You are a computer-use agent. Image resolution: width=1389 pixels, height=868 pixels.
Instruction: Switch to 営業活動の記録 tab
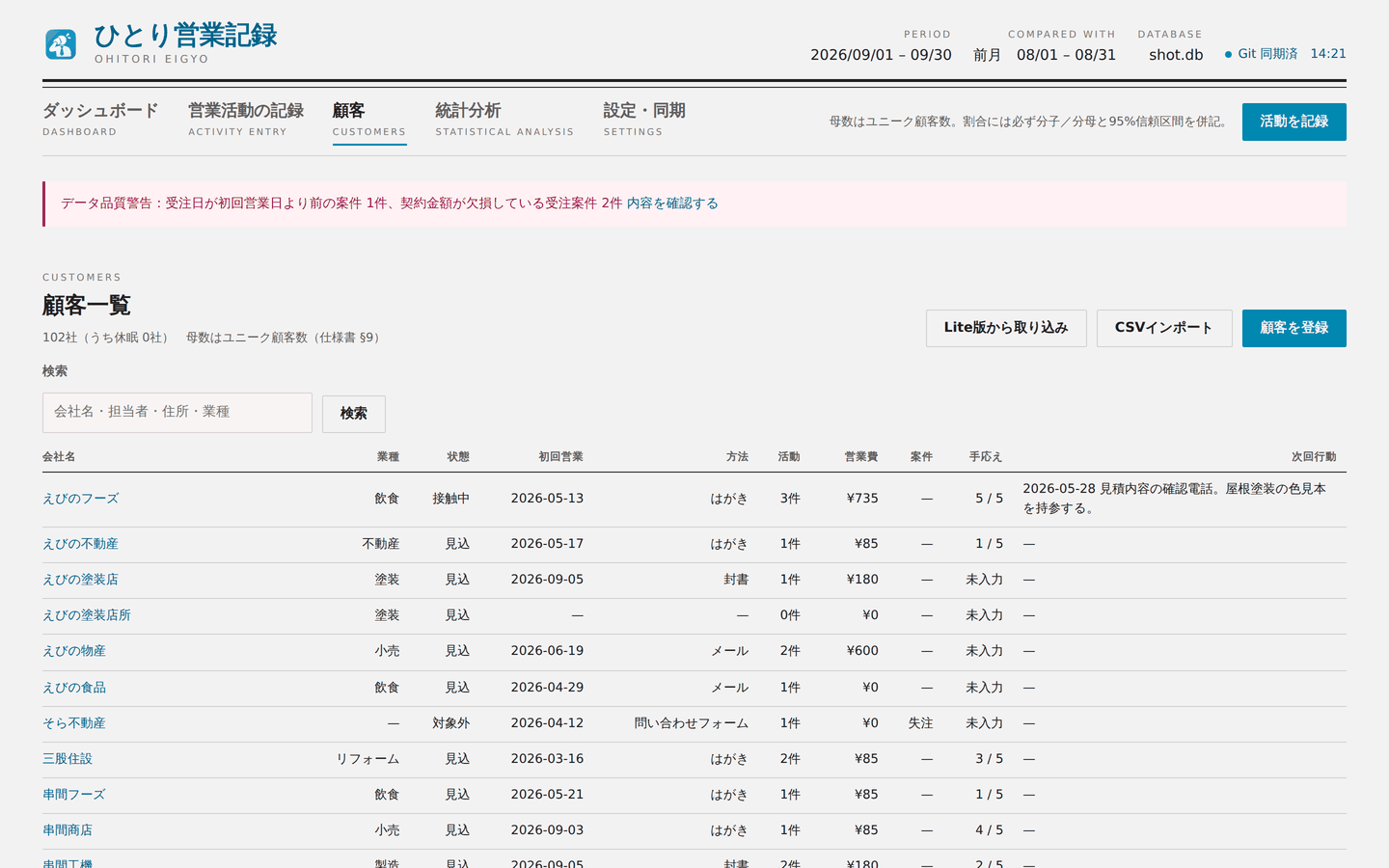pyautogui.click(x=246, y=120)
